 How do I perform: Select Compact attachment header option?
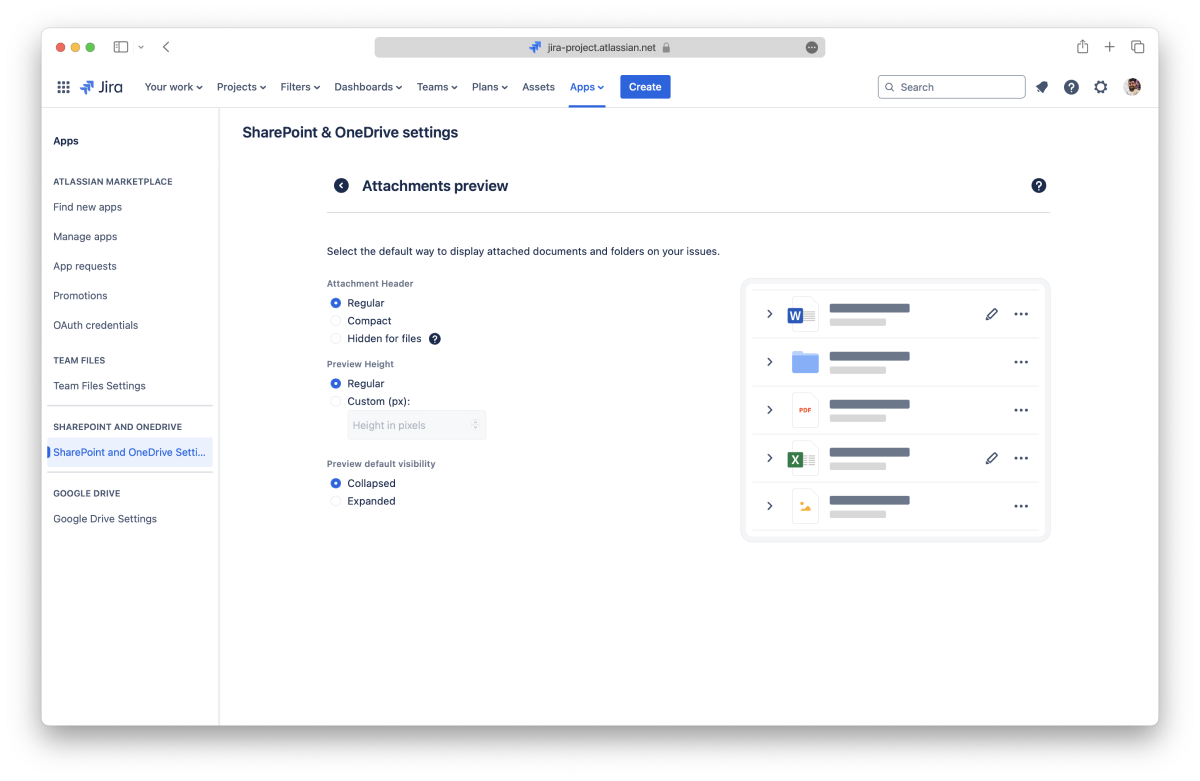tap(336, 321)
